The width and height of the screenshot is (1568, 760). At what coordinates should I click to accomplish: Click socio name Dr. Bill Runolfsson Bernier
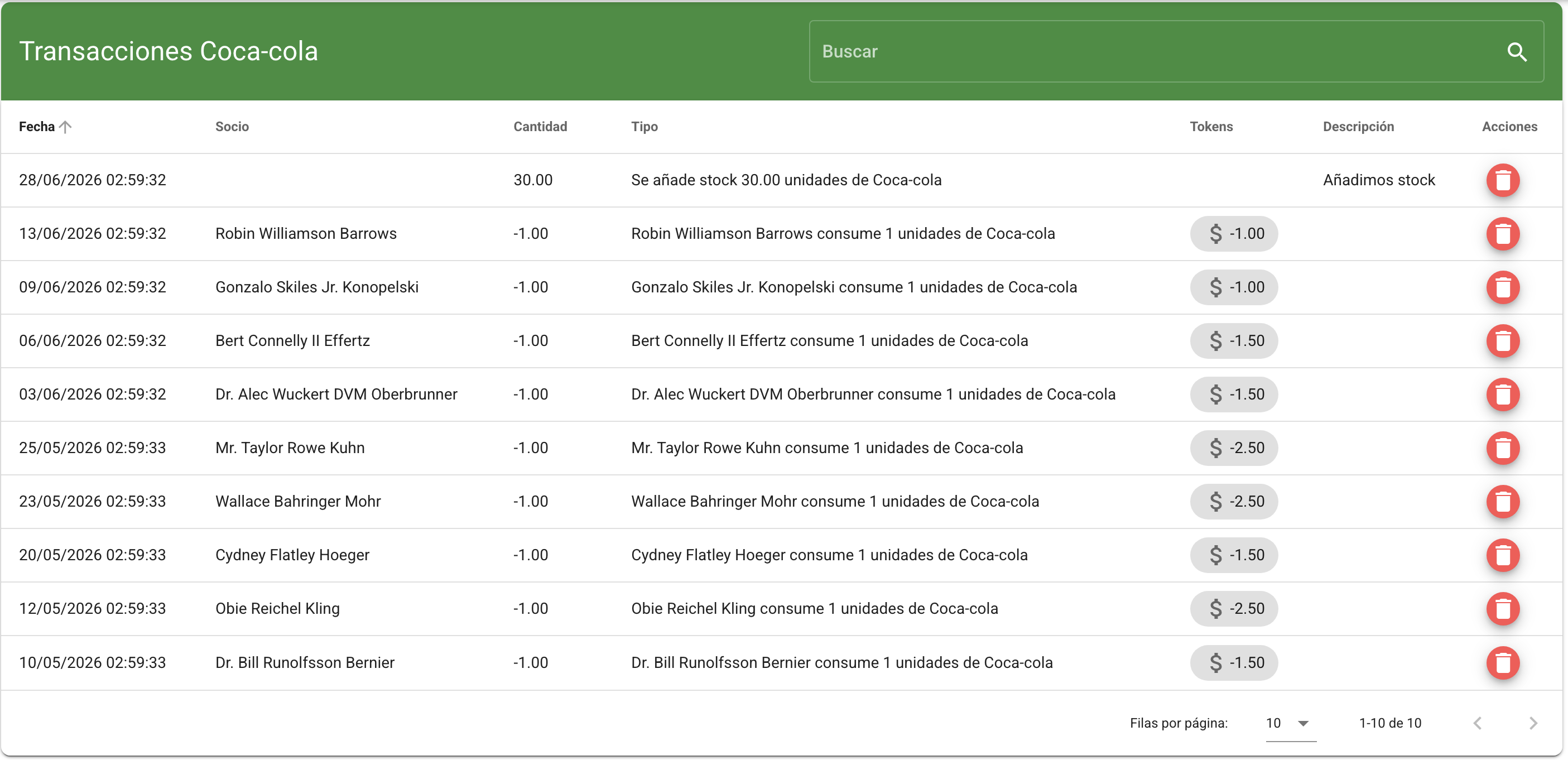[x=304, y=663]
